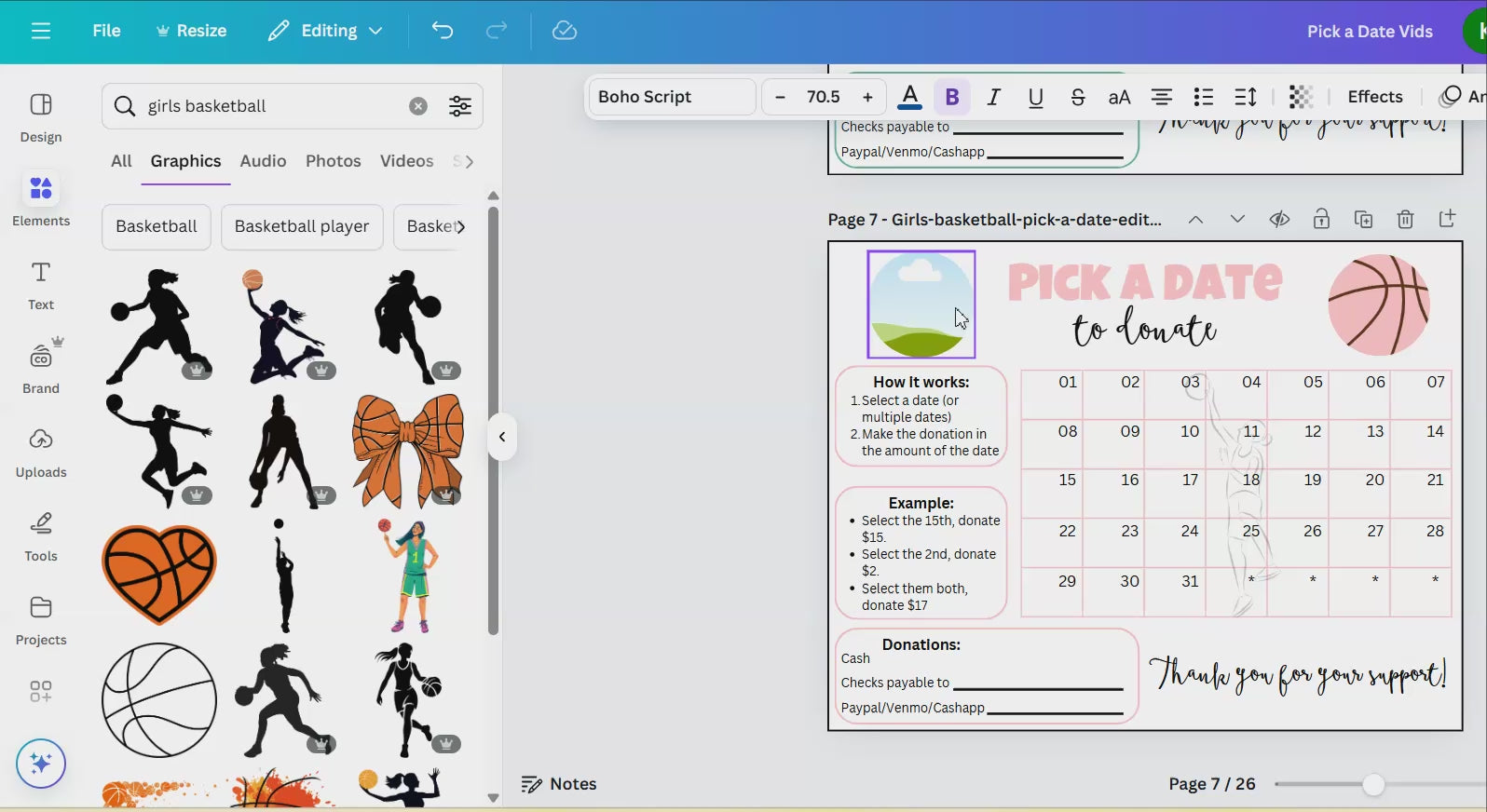Open the Uploads panel

[x=41, y=453]
